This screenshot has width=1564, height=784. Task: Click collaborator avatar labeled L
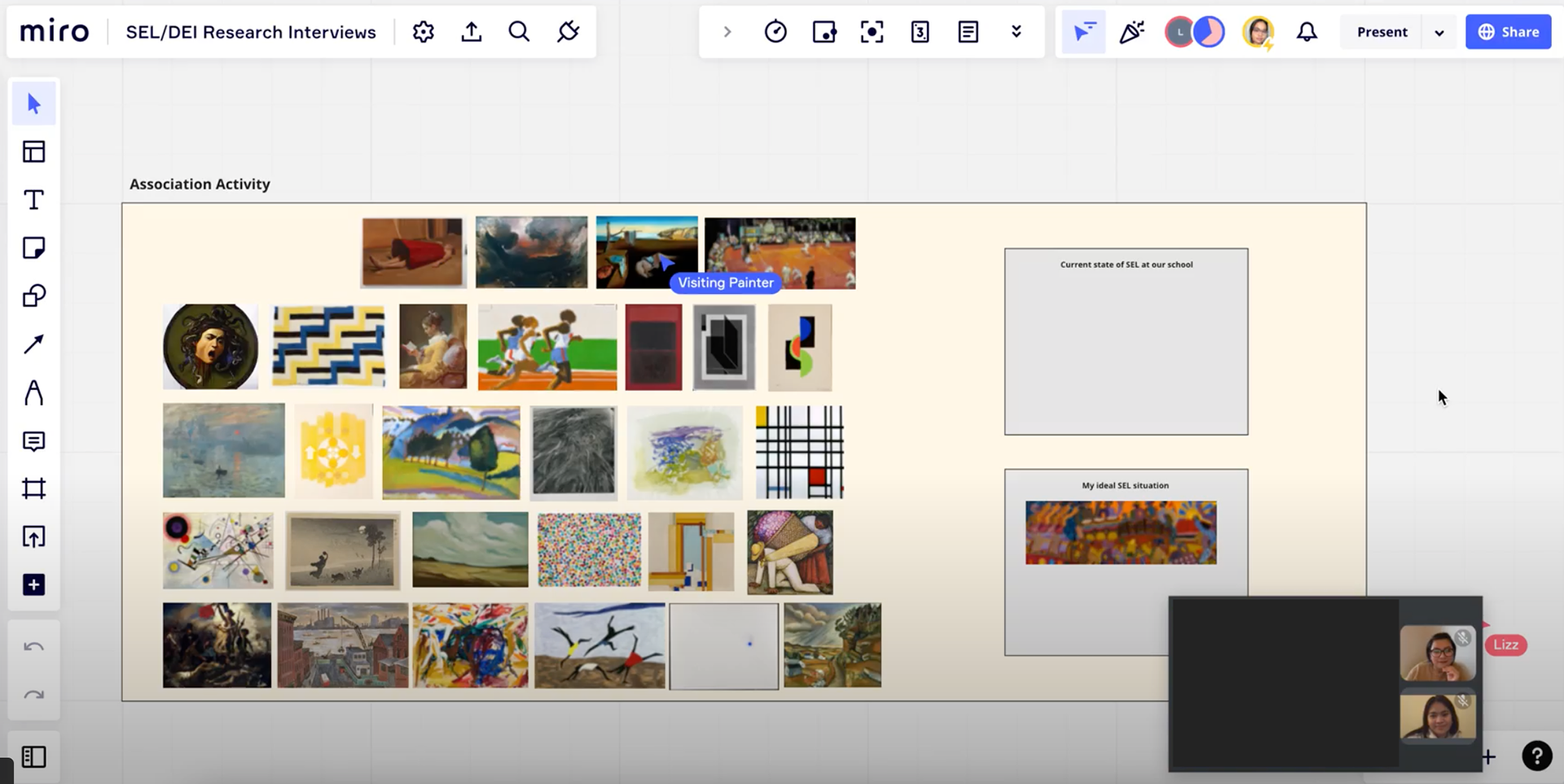1179,32
